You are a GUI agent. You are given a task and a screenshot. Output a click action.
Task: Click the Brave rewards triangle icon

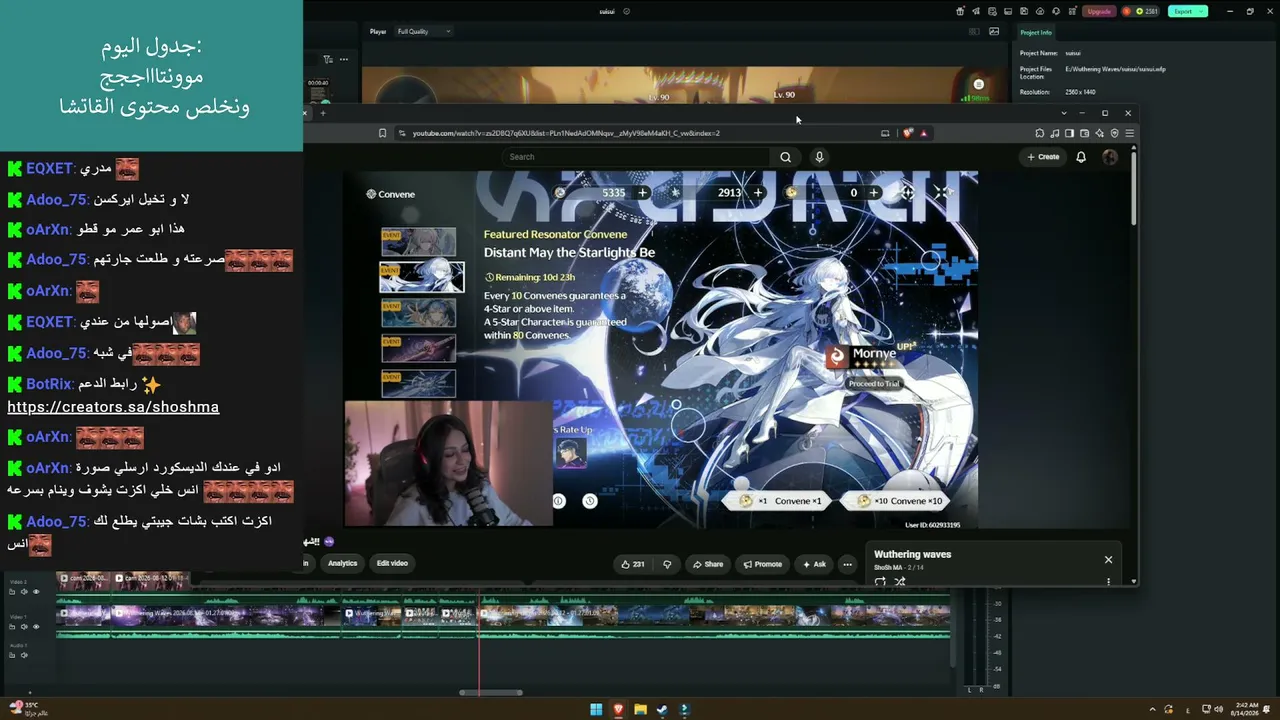923,133
